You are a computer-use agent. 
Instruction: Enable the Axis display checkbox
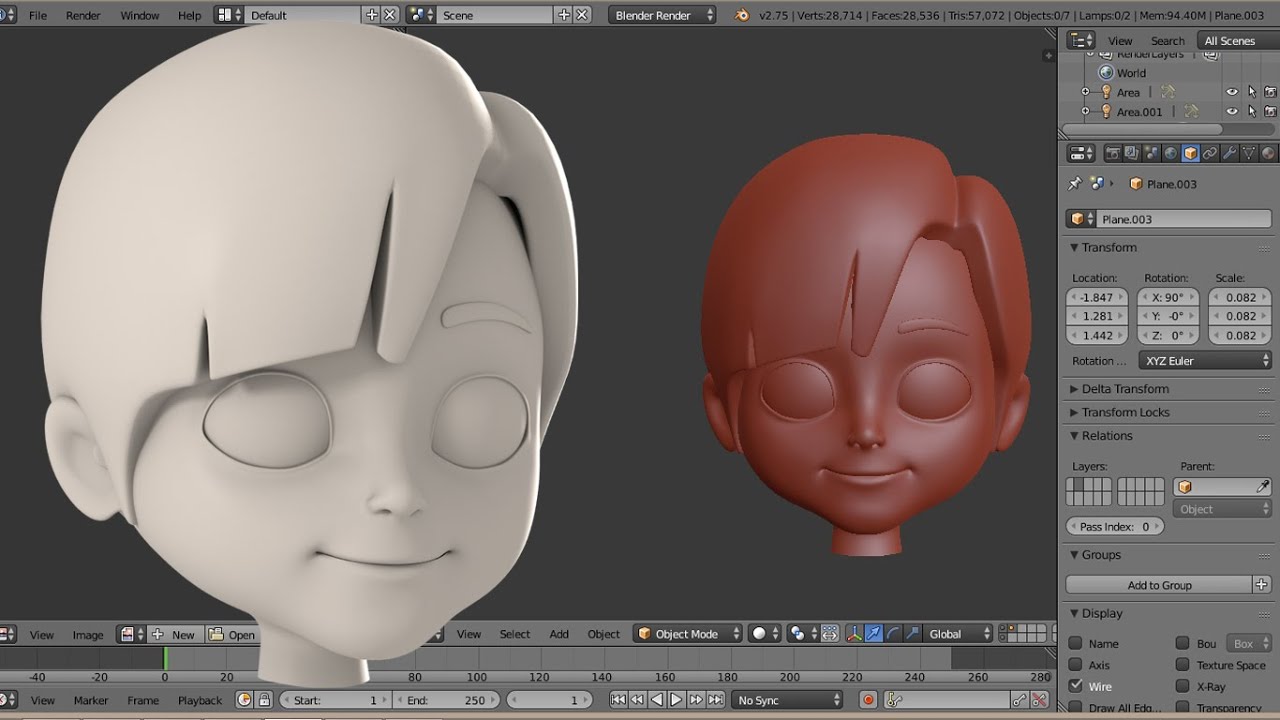1076,665
